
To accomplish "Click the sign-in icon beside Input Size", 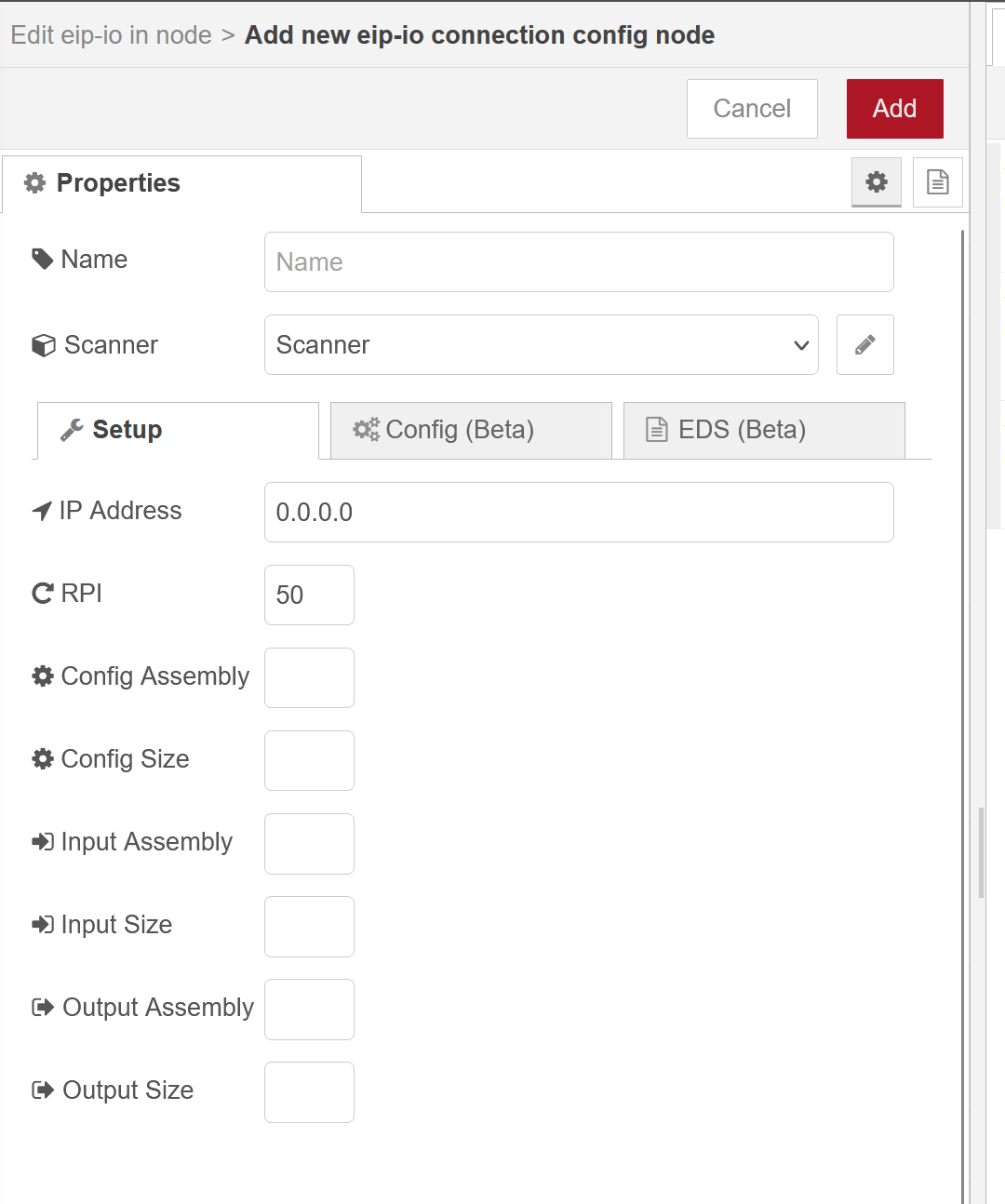I will click(x=43, y=925).
